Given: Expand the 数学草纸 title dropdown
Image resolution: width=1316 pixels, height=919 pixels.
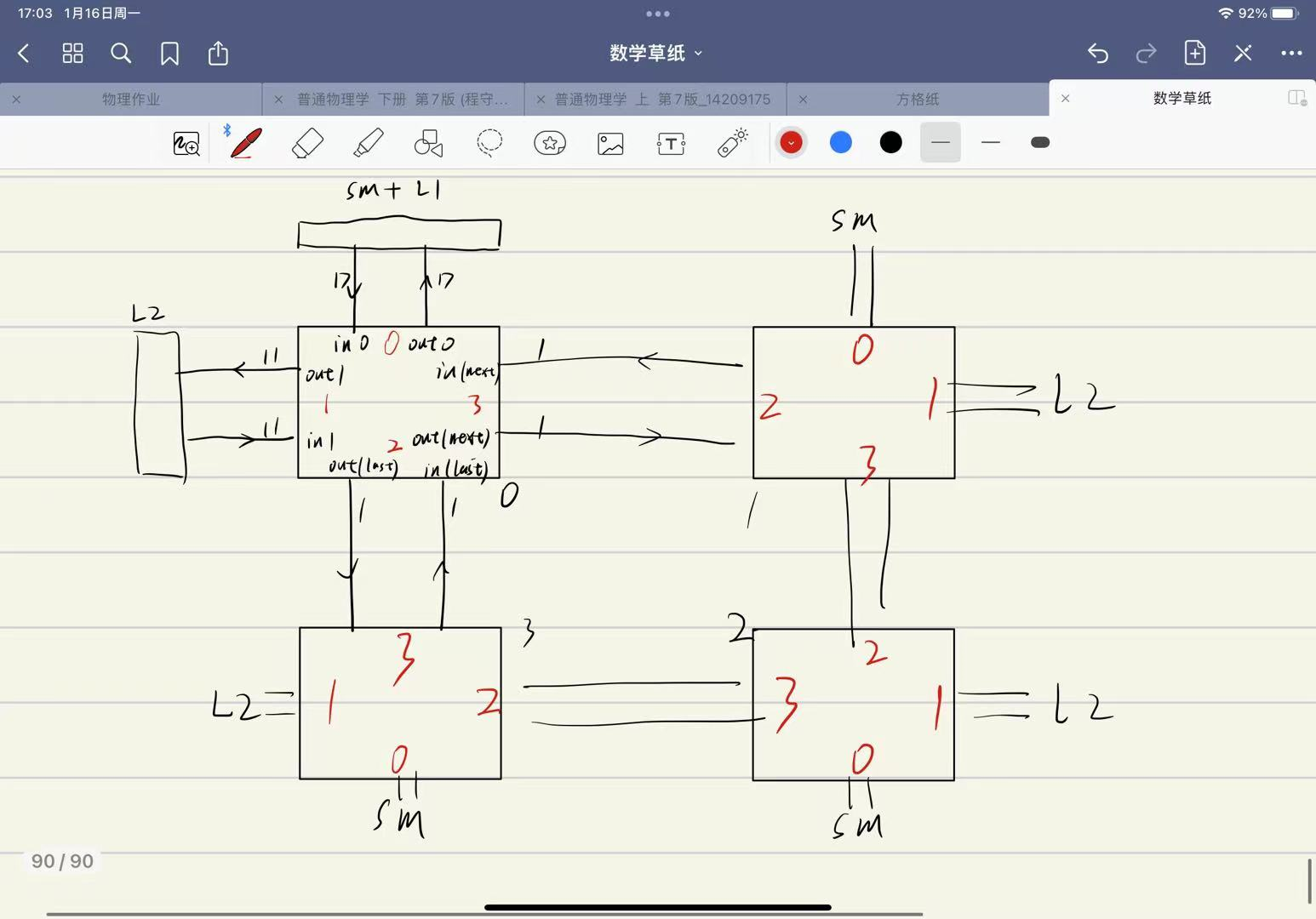Looking at the screenshot, I should pos(656,53).
